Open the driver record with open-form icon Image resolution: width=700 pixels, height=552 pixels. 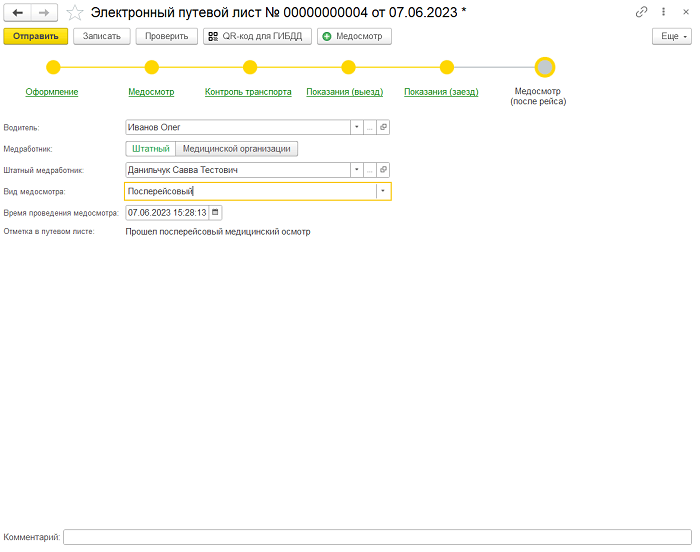point(383,127)
